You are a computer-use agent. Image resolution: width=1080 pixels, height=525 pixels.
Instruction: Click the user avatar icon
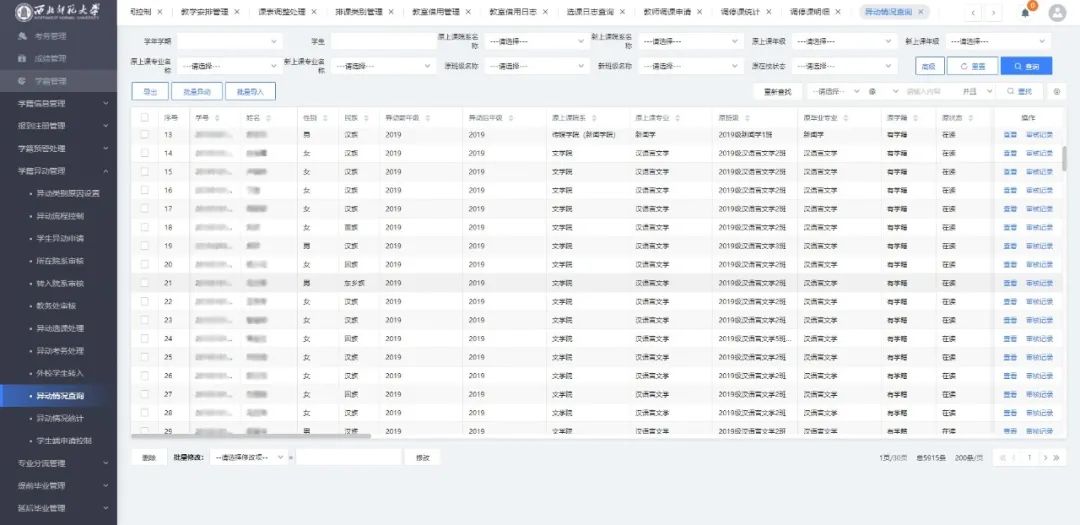pos(1058,12)
